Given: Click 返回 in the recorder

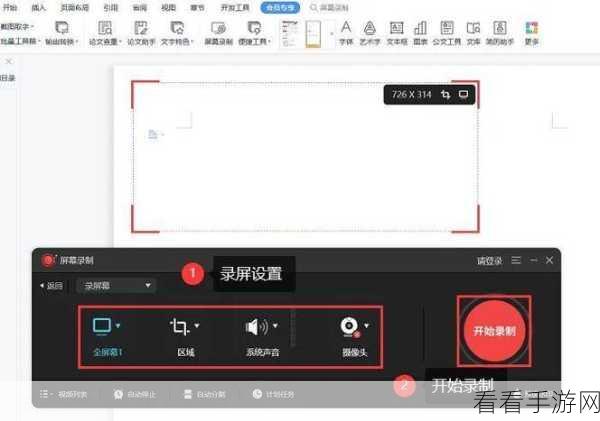Looking at the screenshot, I should (x=52, y=286).
